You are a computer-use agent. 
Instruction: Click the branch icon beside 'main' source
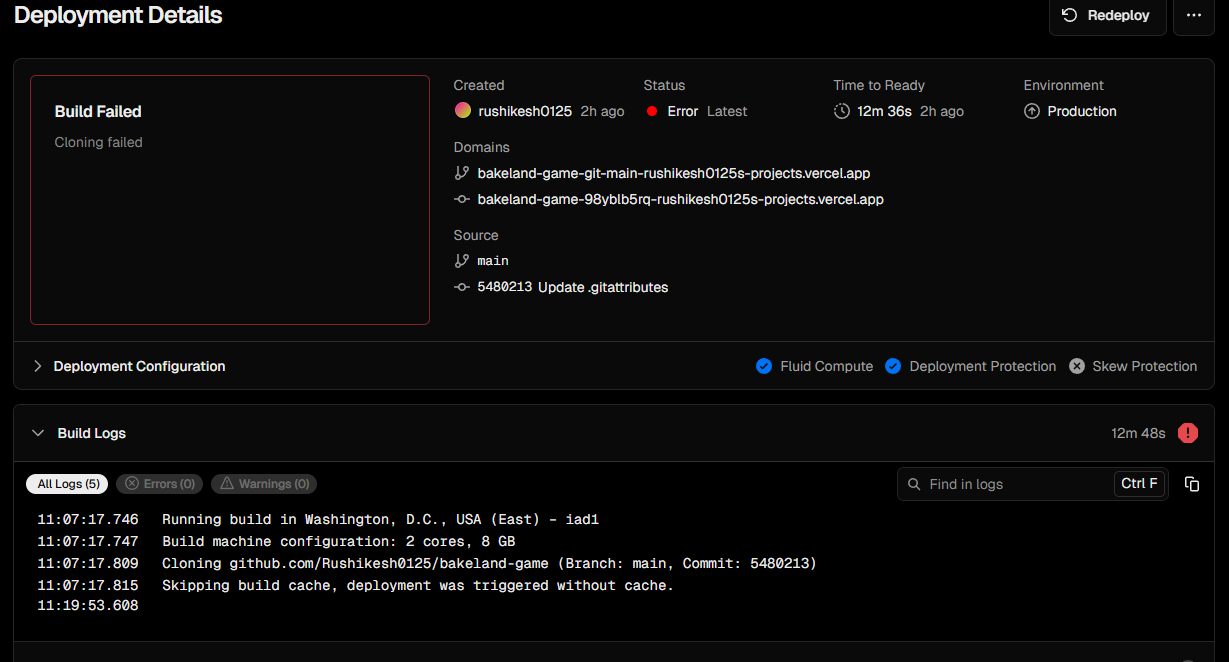pyautogui.click(x=462, y=261)
